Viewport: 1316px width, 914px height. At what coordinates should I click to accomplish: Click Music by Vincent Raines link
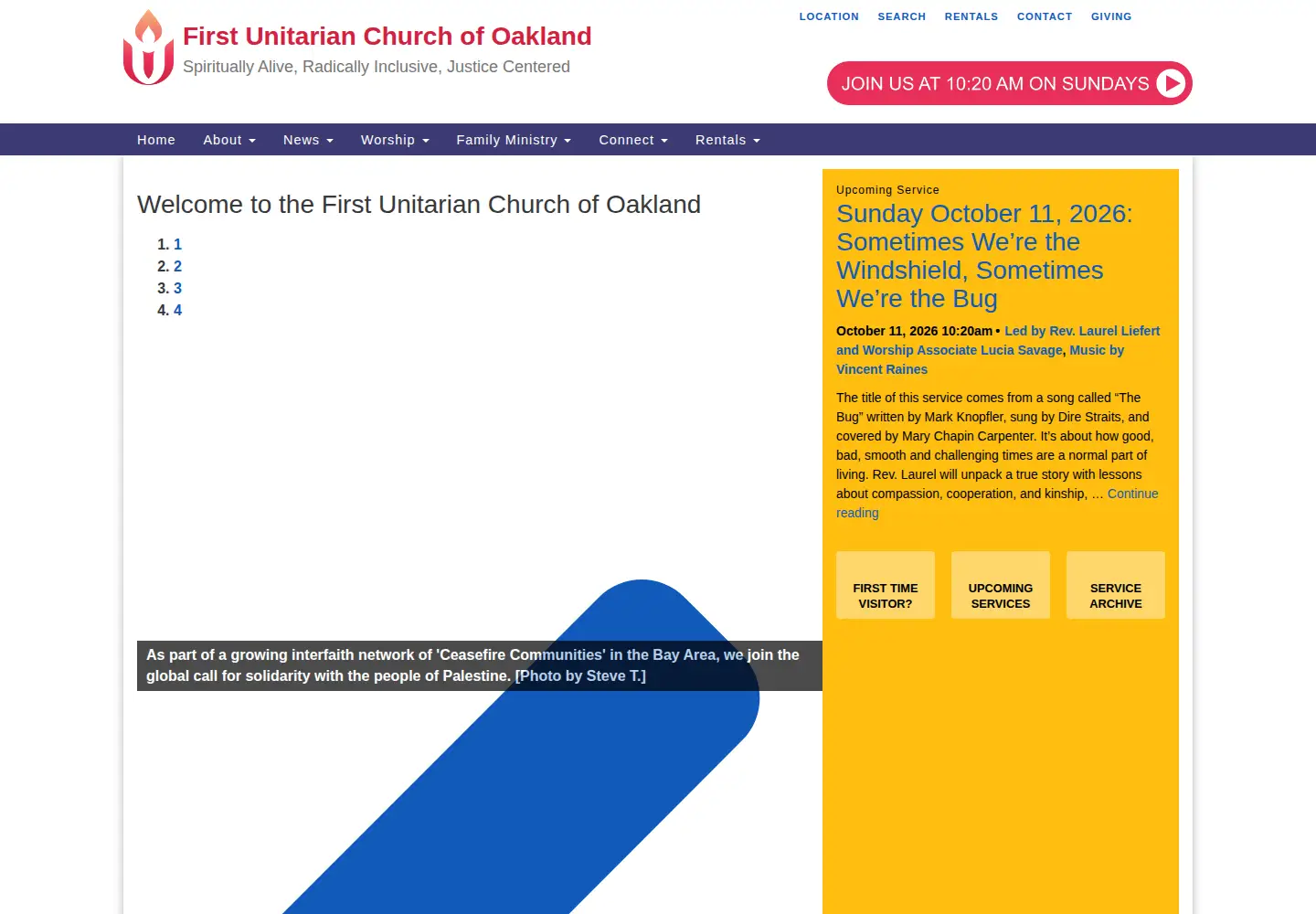point(980,359)
